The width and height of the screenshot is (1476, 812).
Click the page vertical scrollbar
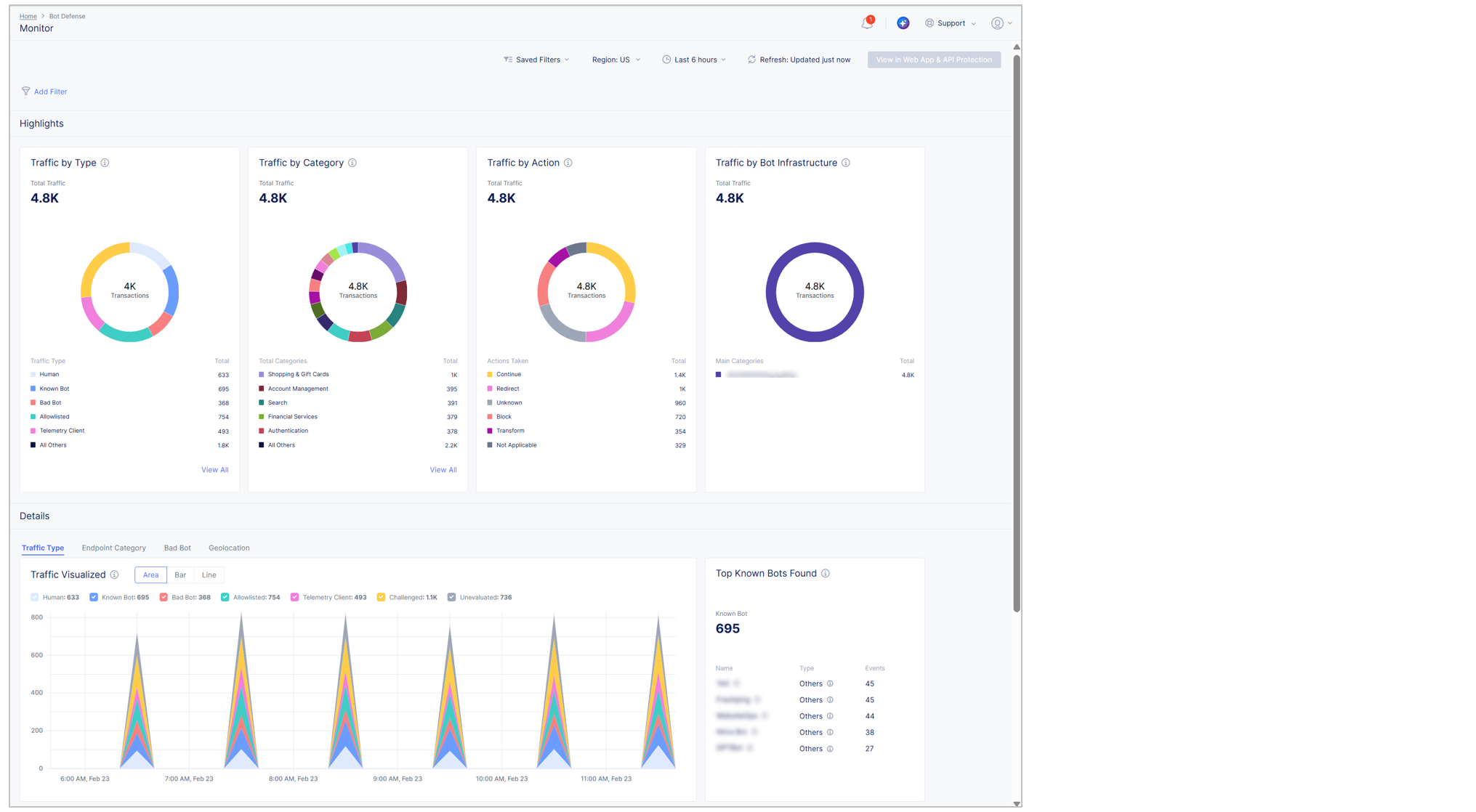point(1017,334)
